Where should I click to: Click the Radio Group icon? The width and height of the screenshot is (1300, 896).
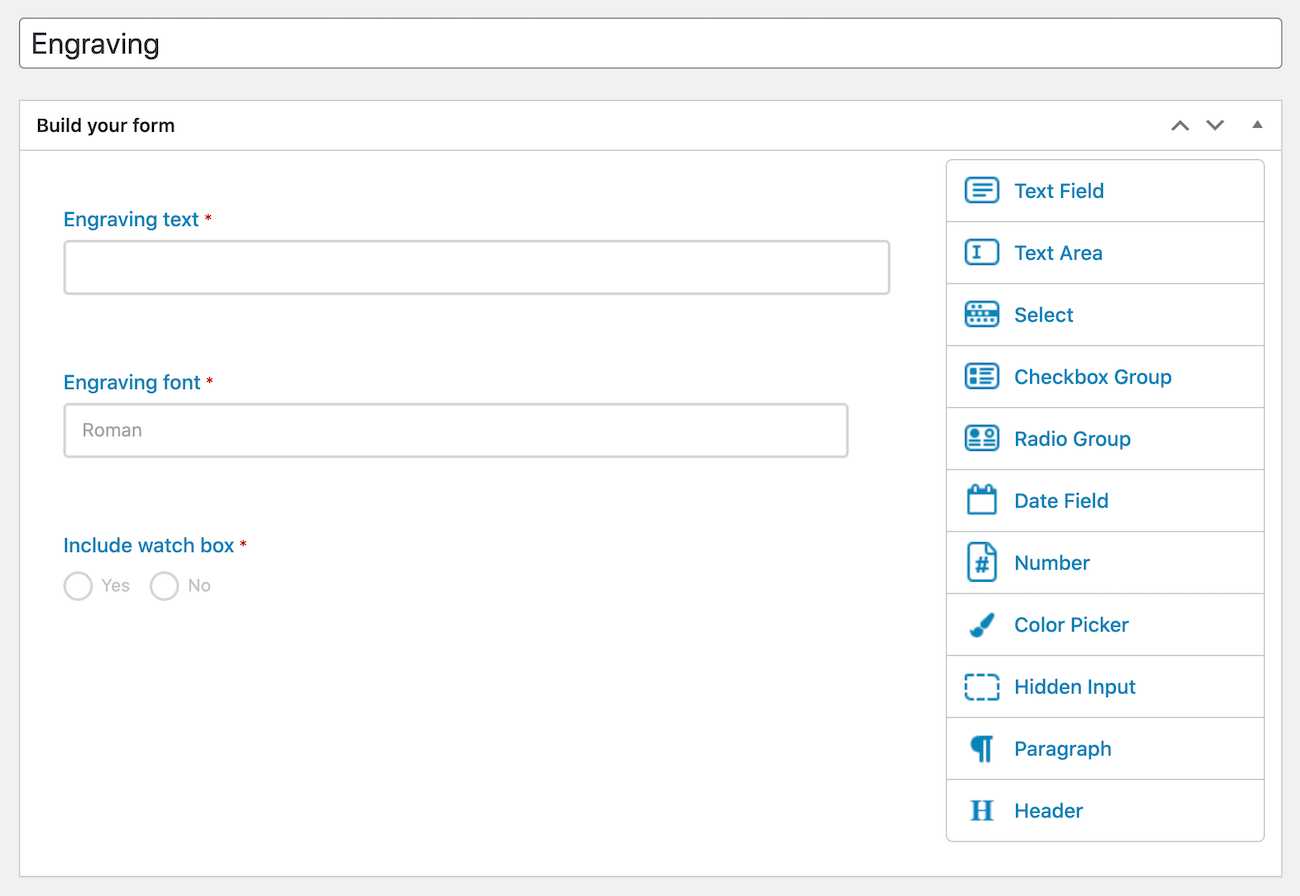pos(981,438)
